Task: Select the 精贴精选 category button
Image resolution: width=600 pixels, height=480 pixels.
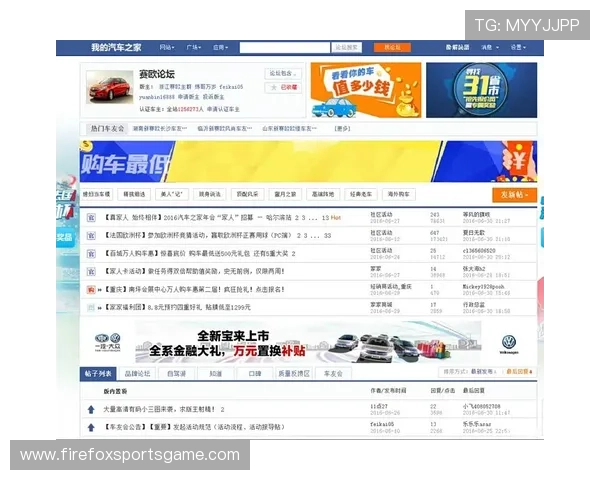Action: pos(134,194)
